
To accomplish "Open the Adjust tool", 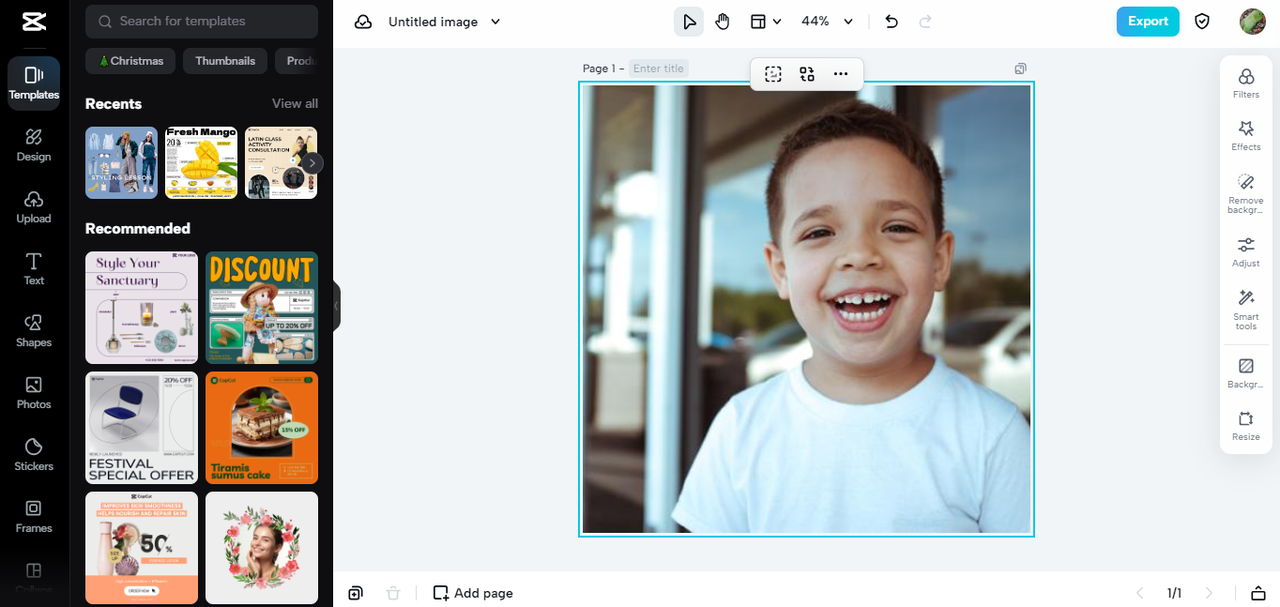I will 1246,252.
